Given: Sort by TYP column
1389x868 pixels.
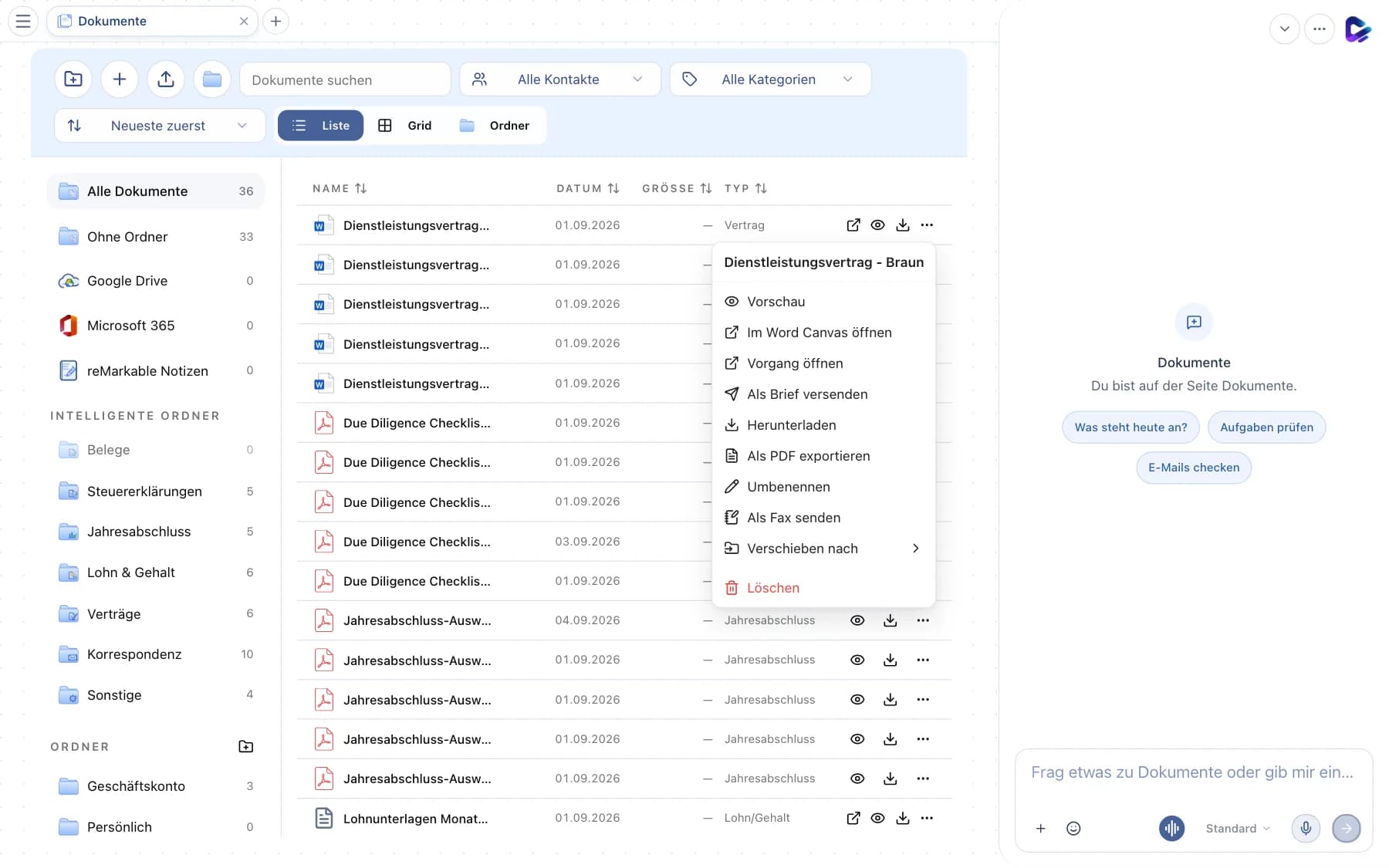Looking at the screenshot, I should click(745, 188).
